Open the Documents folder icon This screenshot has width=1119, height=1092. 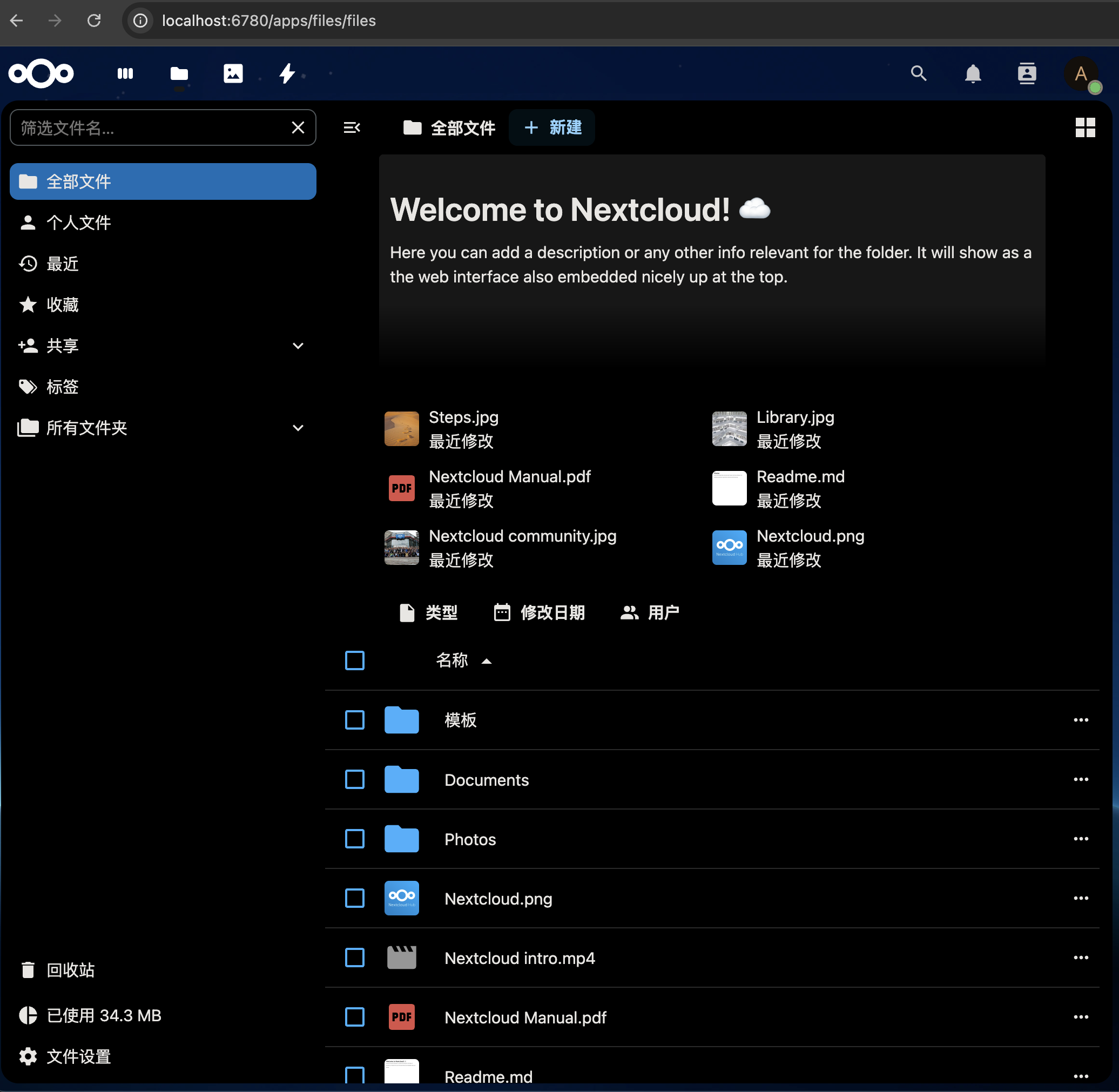click(x=401, y=779)
